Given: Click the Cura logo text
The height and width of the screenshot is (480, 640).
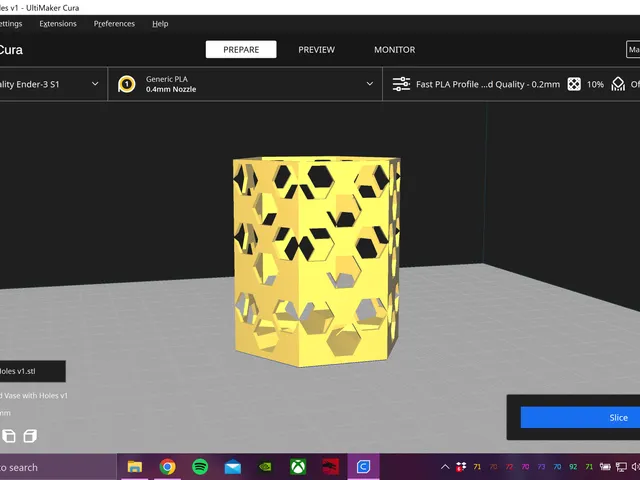Looking at the screenshot, I should click(x=11, y=50).
